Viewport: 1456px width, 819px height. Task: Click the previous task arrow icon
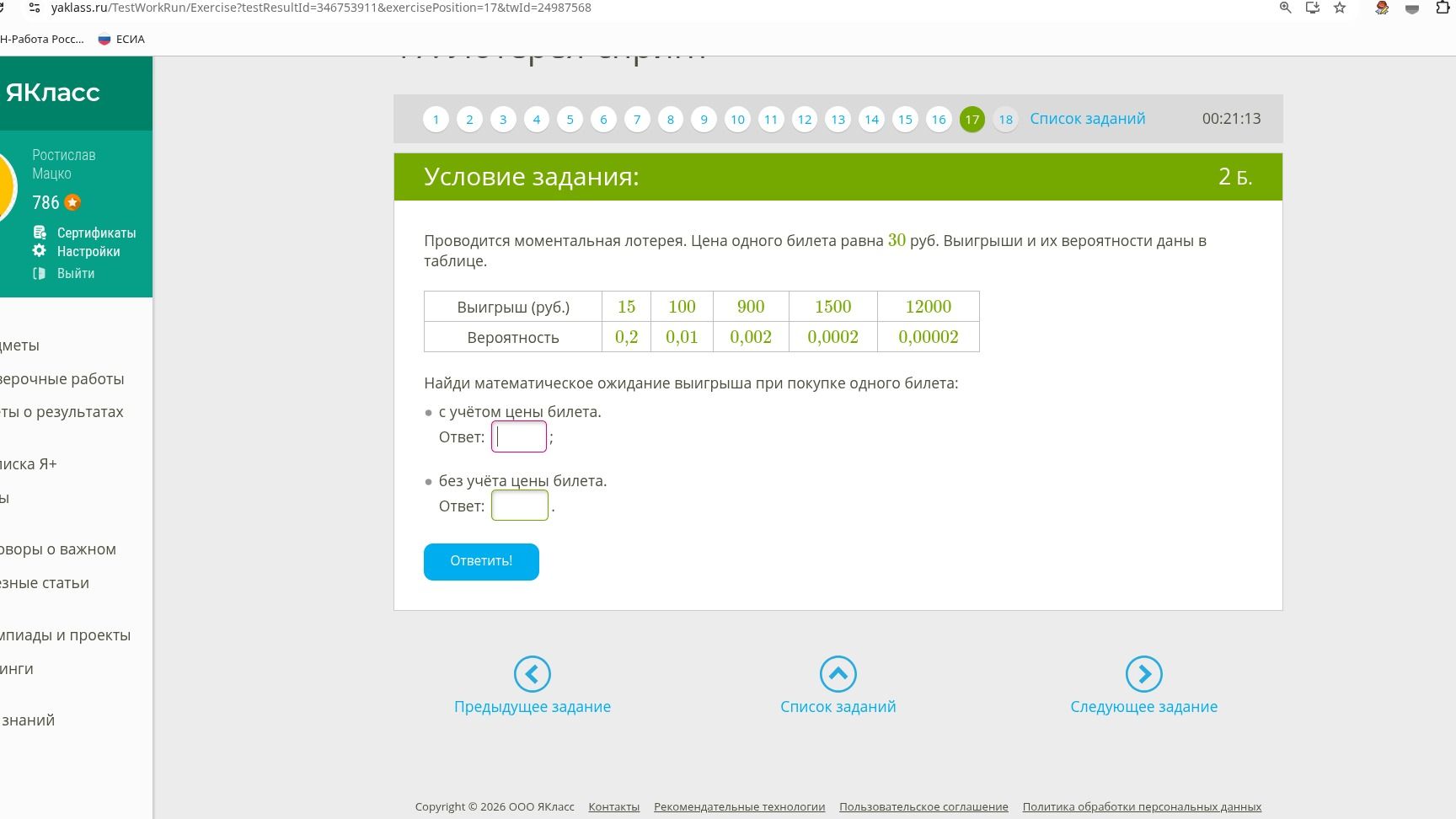point(532,674)
